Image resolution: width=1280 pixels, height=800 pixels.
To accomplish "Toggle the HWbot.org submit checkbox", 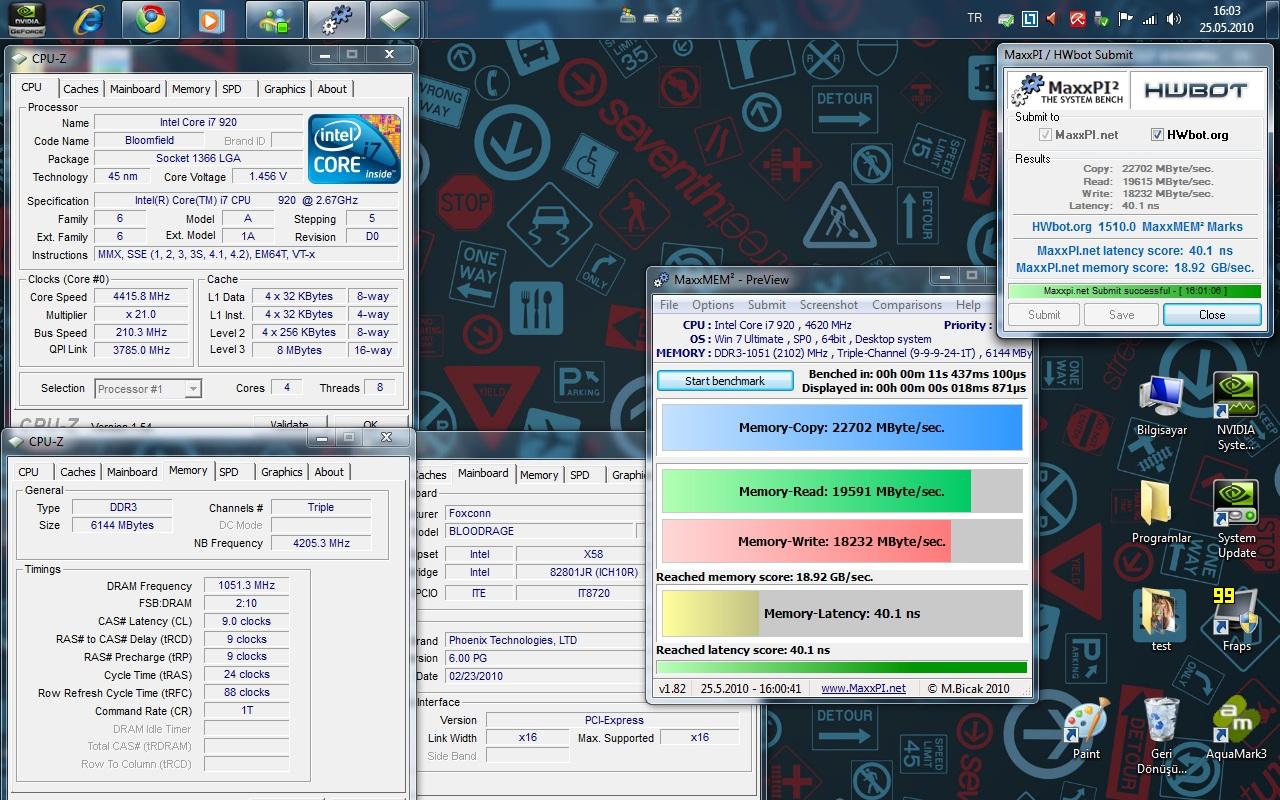I will point(1158,135).
